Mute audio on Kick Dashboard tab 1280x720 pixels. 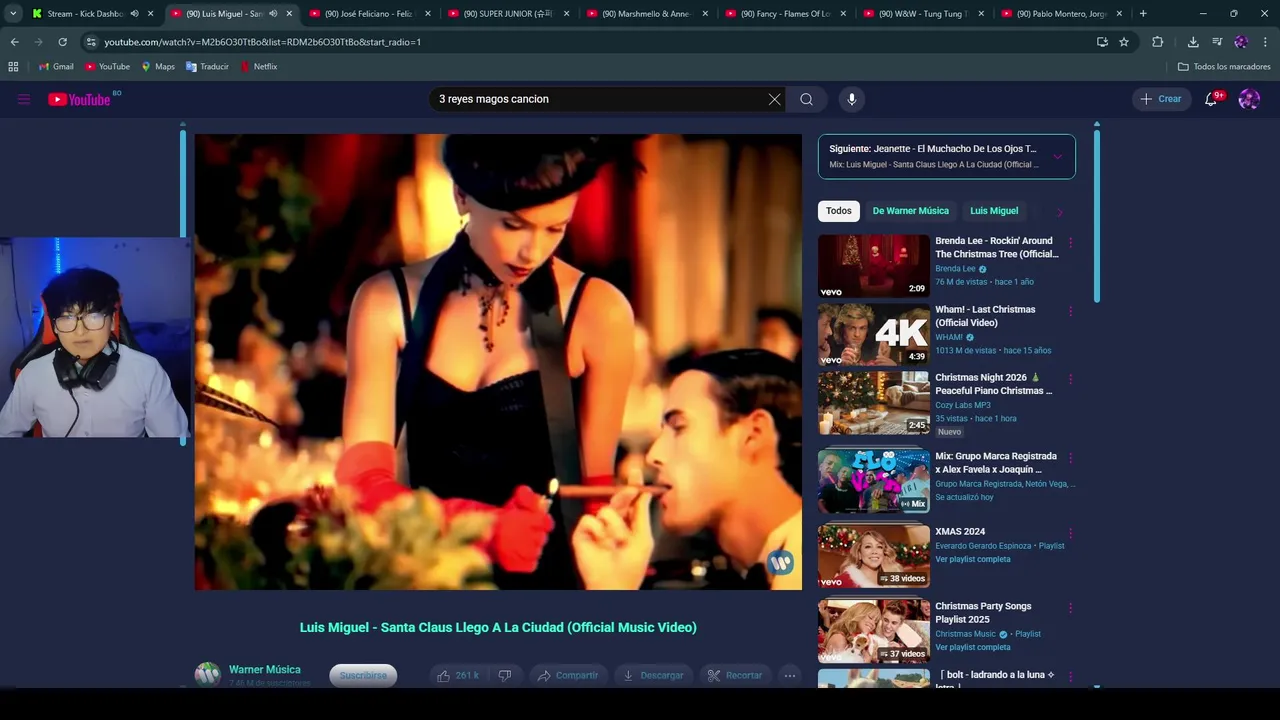134,14
